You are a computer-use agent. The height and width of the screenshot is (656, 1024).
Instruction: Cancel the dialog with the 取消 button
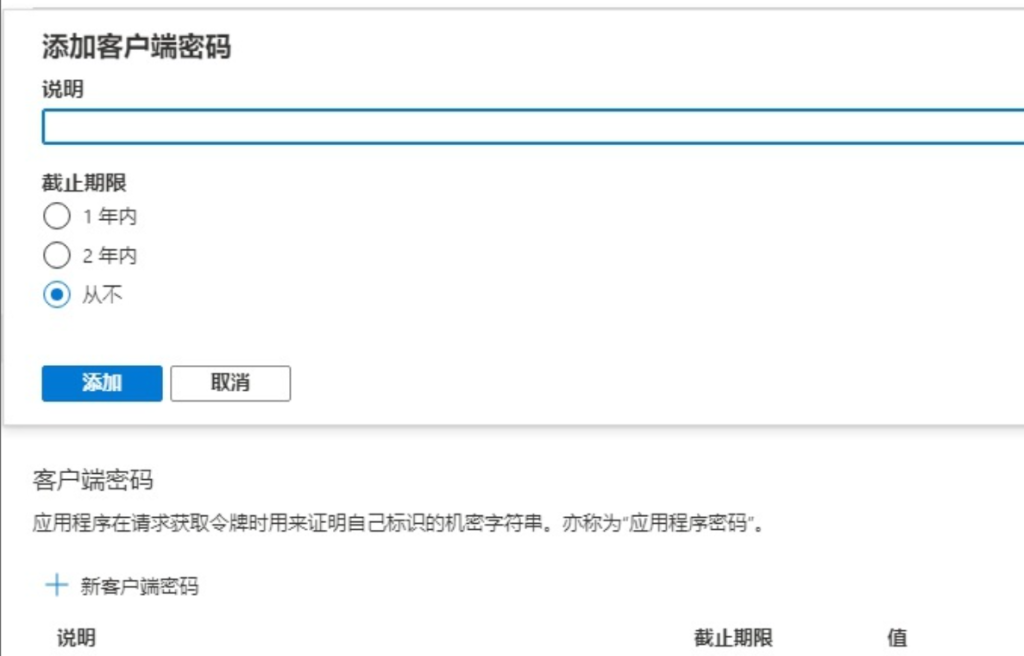(x=233, y=383)
